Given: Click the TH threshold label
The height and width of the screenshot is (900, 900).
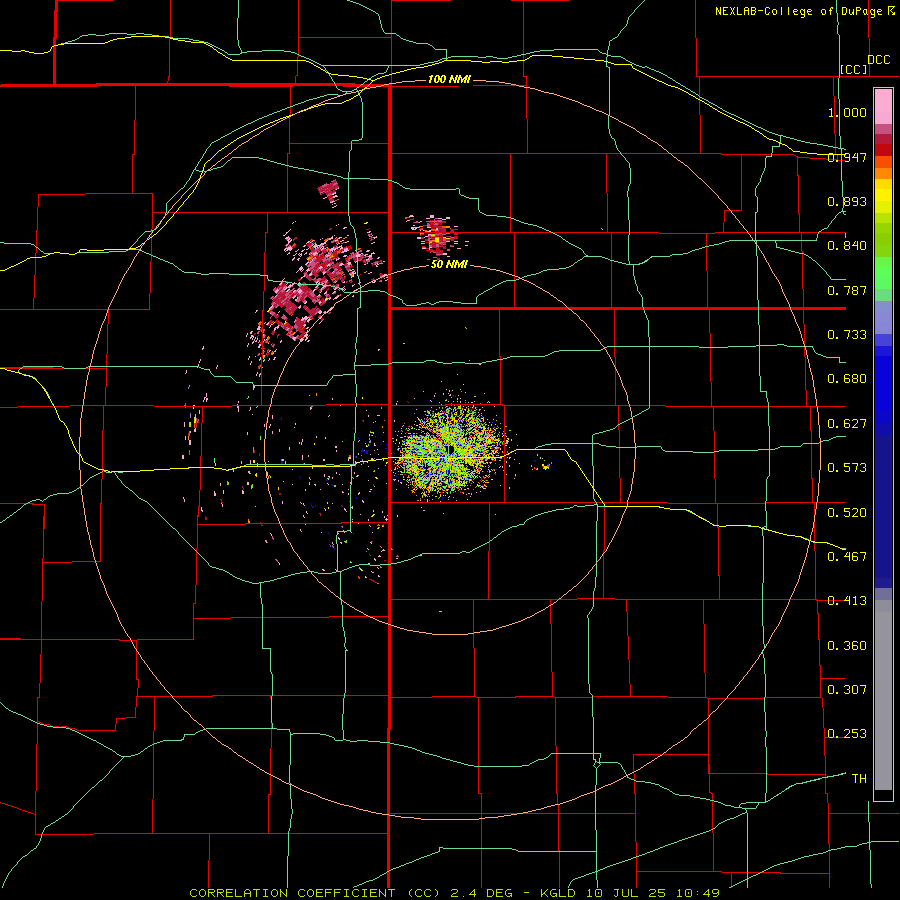Looking at the screenshot, I should pyautogui.click(x=859, y=779).
